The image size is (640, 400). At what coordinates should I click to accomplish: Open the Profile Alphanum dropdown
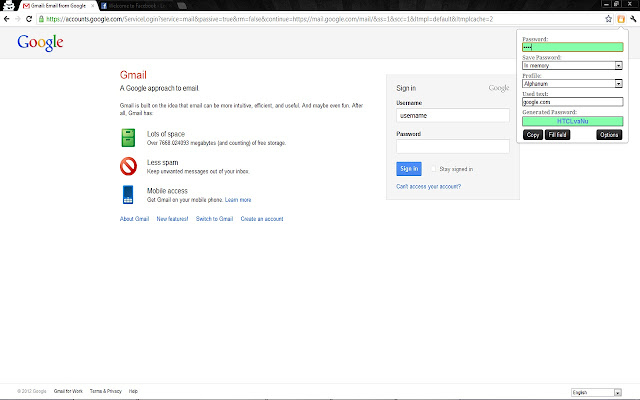click(x=572, y=84)
